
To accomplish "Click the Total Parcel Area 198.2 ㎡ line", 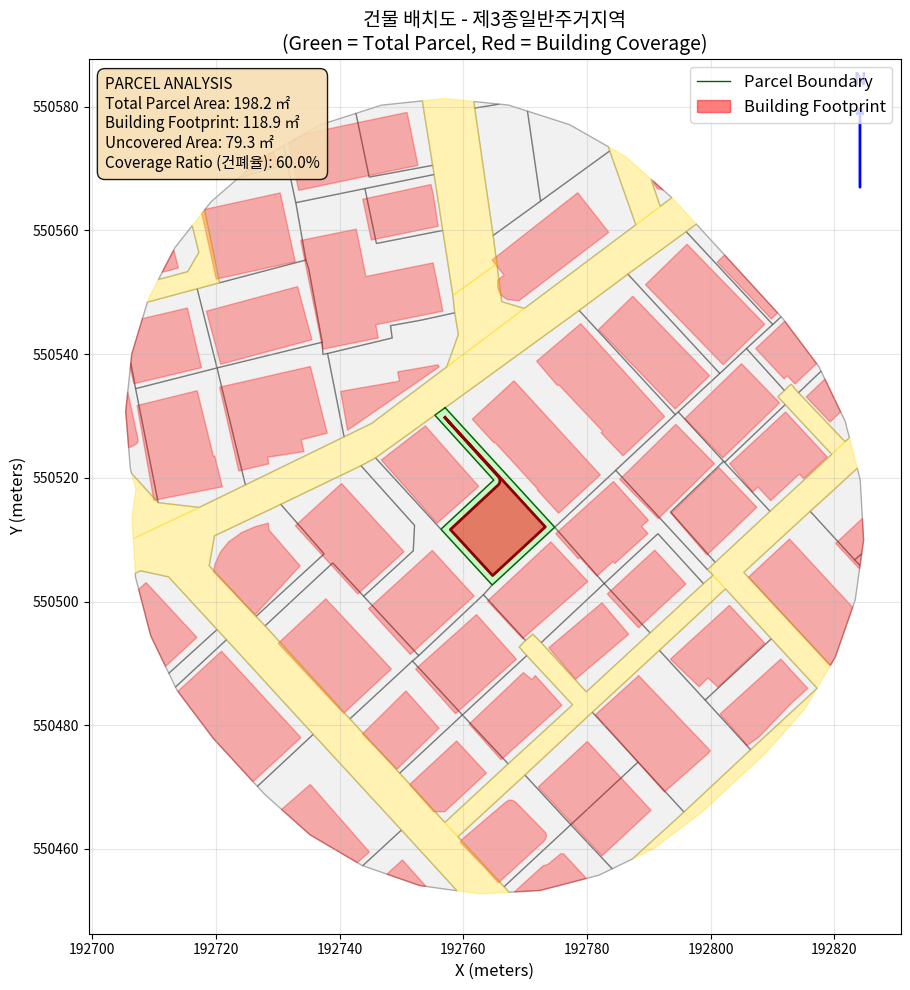I will click(x=202, y=103).
